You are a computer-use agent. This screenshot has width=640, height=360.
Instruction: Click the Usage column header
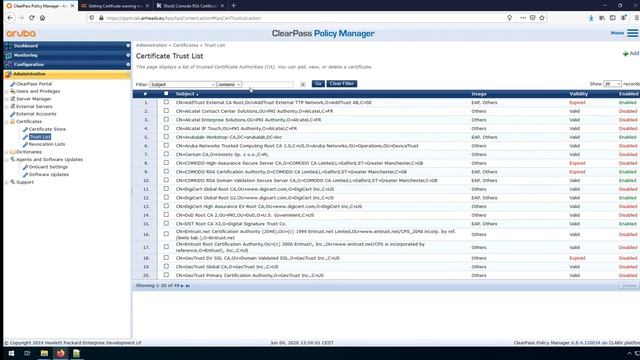click(479, 94)
